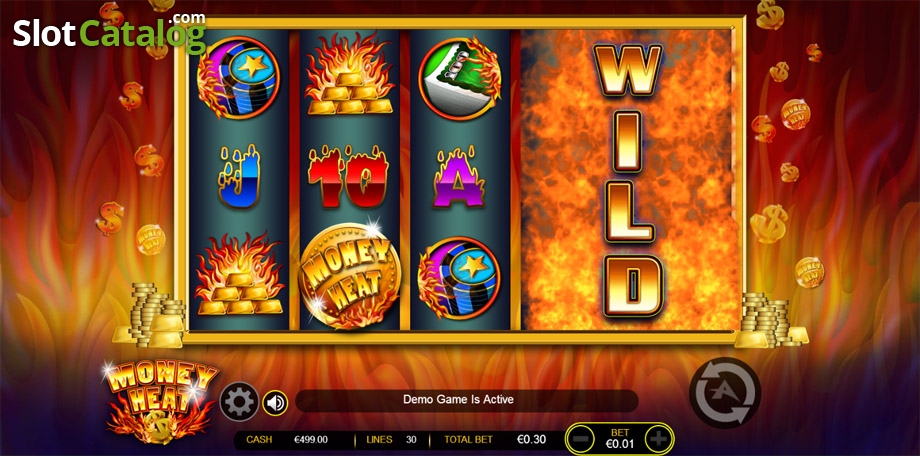Decrease bet with the minus button

click(x=581, y=440)
